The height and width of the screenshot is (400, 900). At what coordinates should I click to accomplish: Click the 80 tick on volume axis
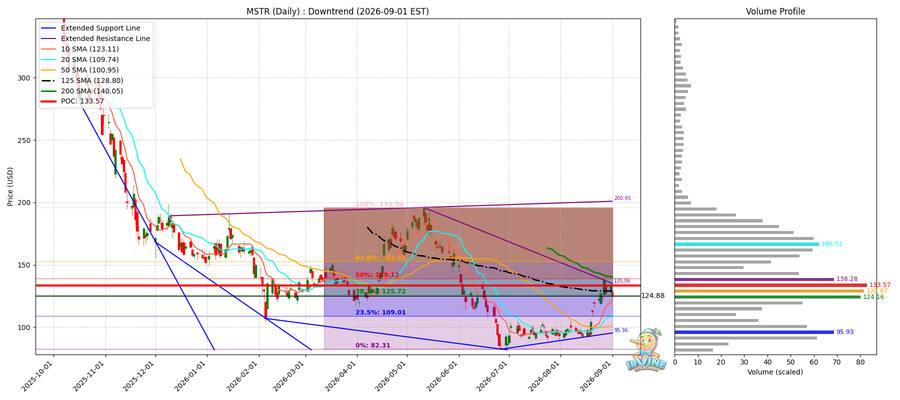pos(860,362)
